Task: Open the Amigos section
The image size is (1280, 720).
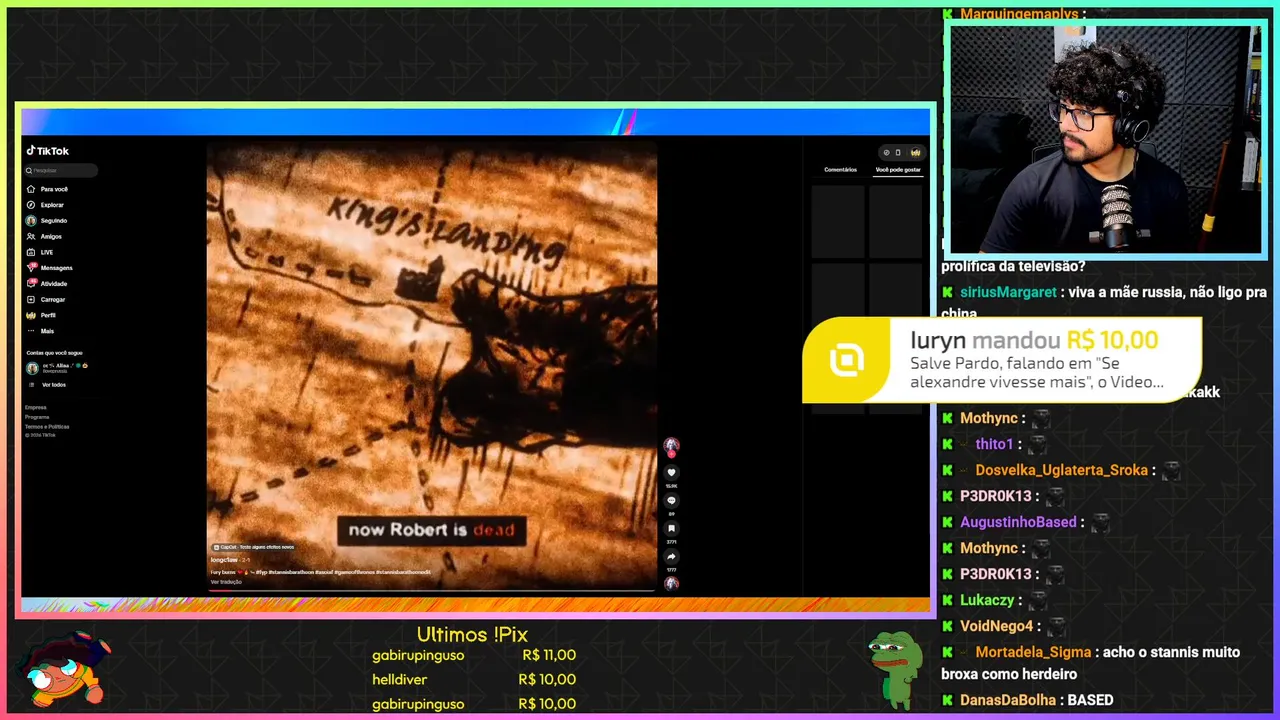Action: (x=44, y=237)
